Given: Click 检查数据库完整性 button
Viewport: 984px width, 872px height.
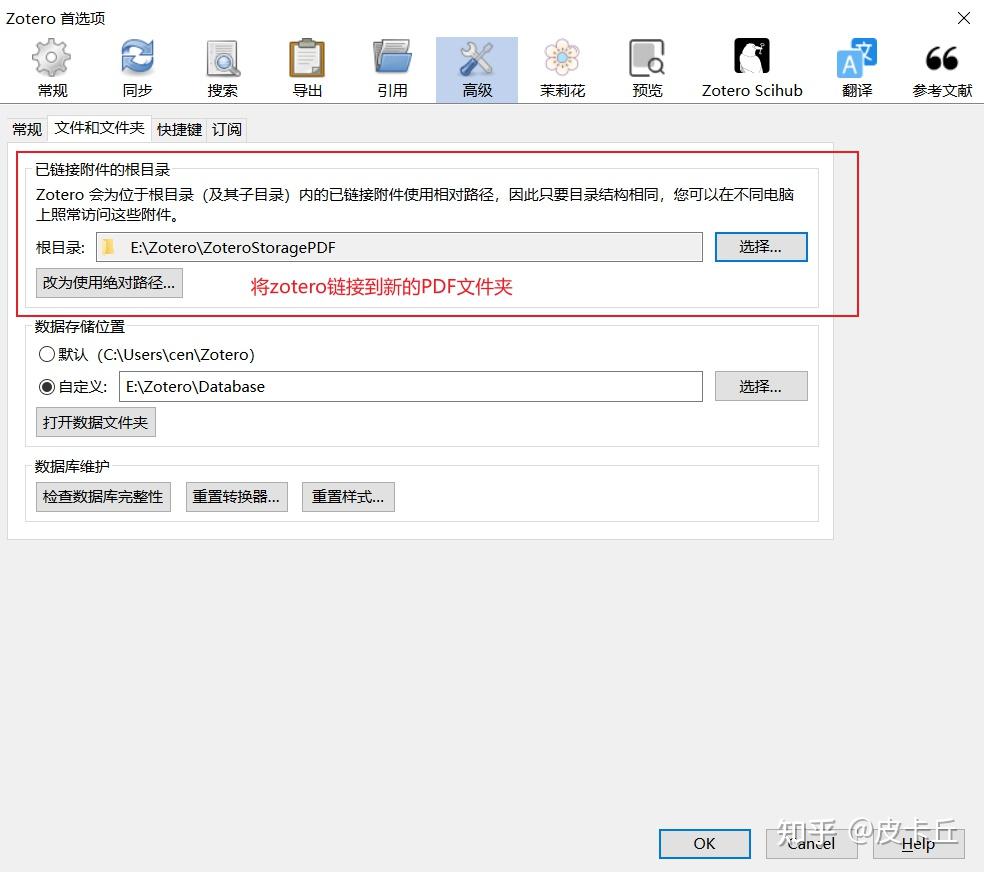Looking at the screenshot, I should point(103,497).
